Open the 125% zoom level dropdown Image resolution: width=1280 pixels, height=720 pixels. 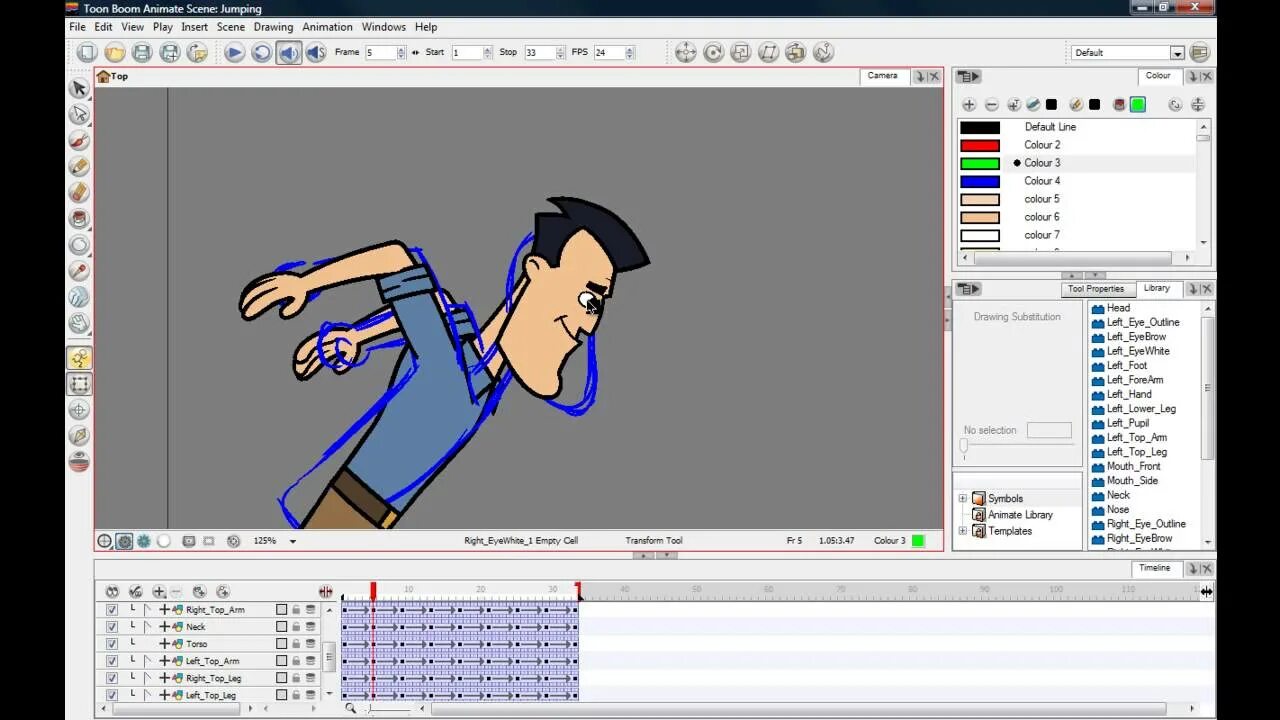[x=291, y=540]
